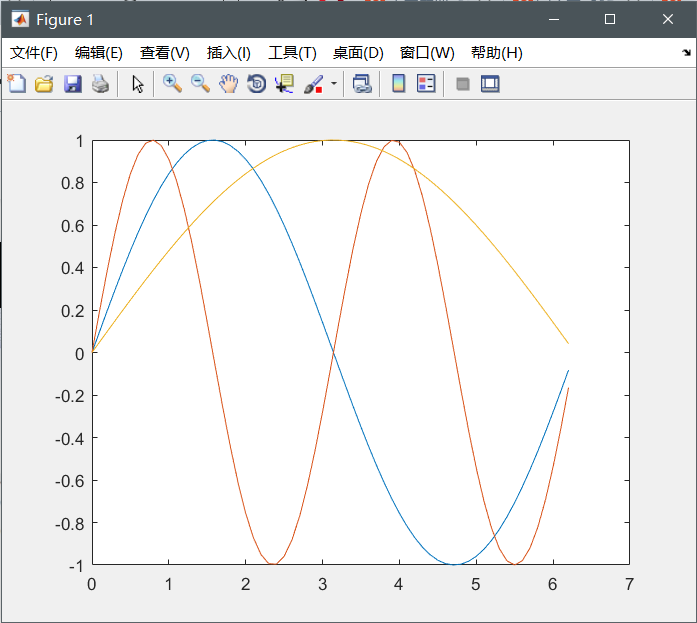Select the Rotate 3D tool
697x623 pixels.
[256, 84]
